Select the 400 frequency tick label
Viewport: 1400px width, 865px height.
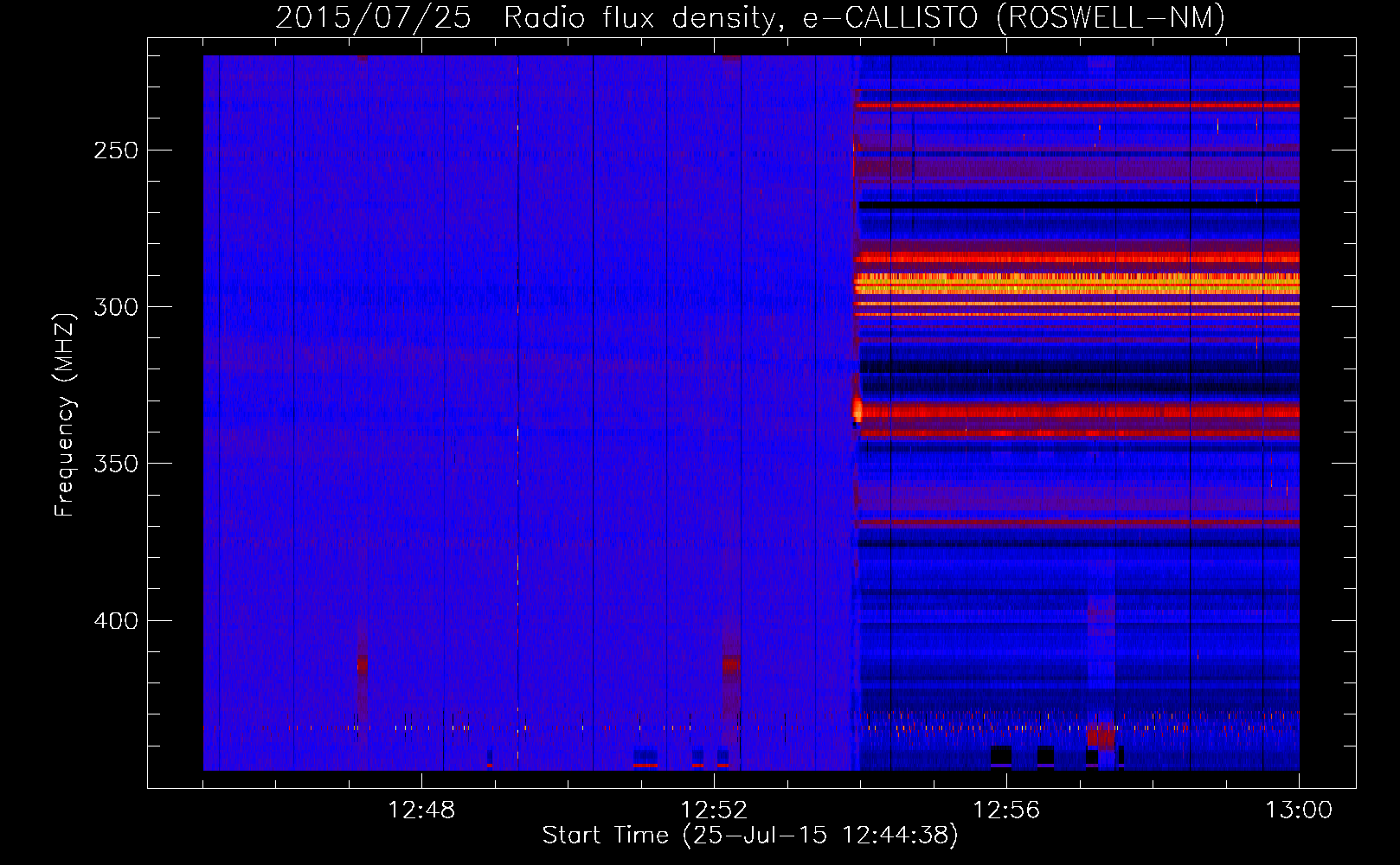(116, 621)
